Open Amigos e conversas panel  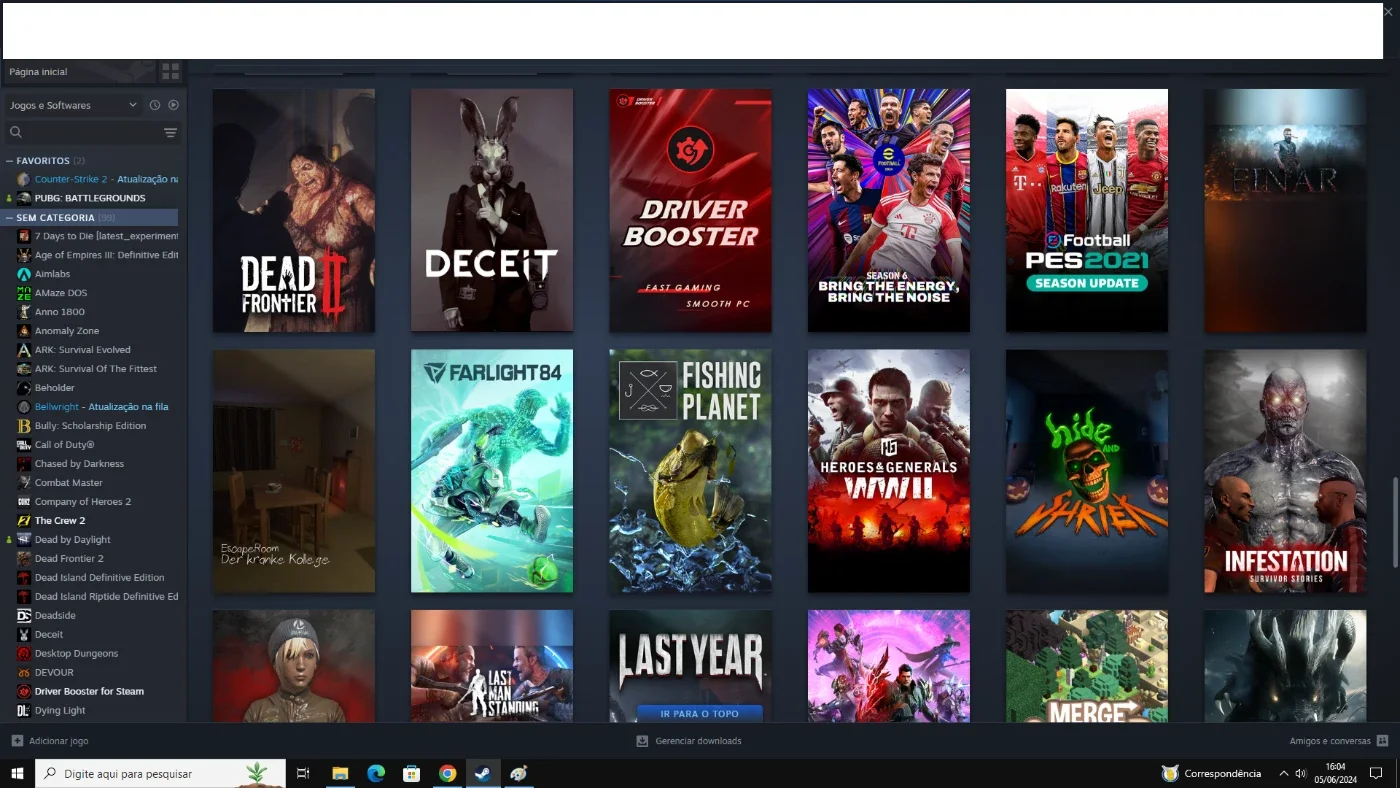click(x=1339, y=741)
